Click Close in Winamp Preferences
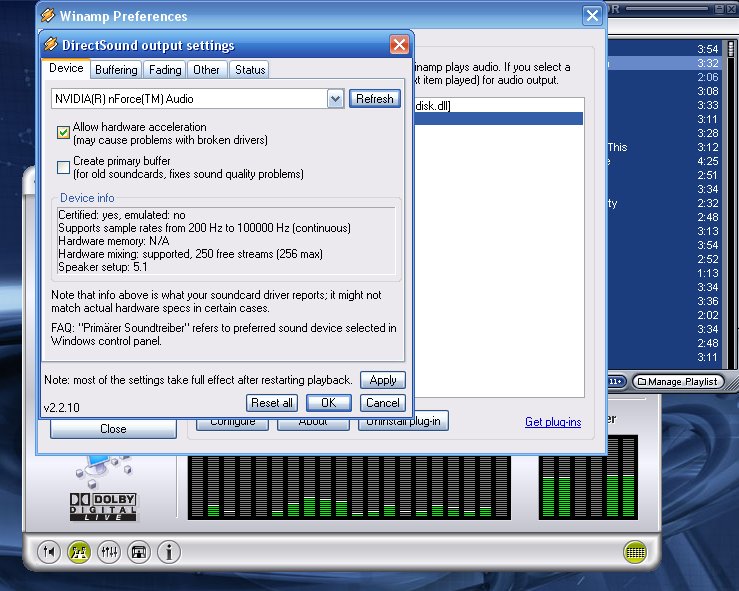The height and width of the screenshot is (591, 739). [113, 428]
